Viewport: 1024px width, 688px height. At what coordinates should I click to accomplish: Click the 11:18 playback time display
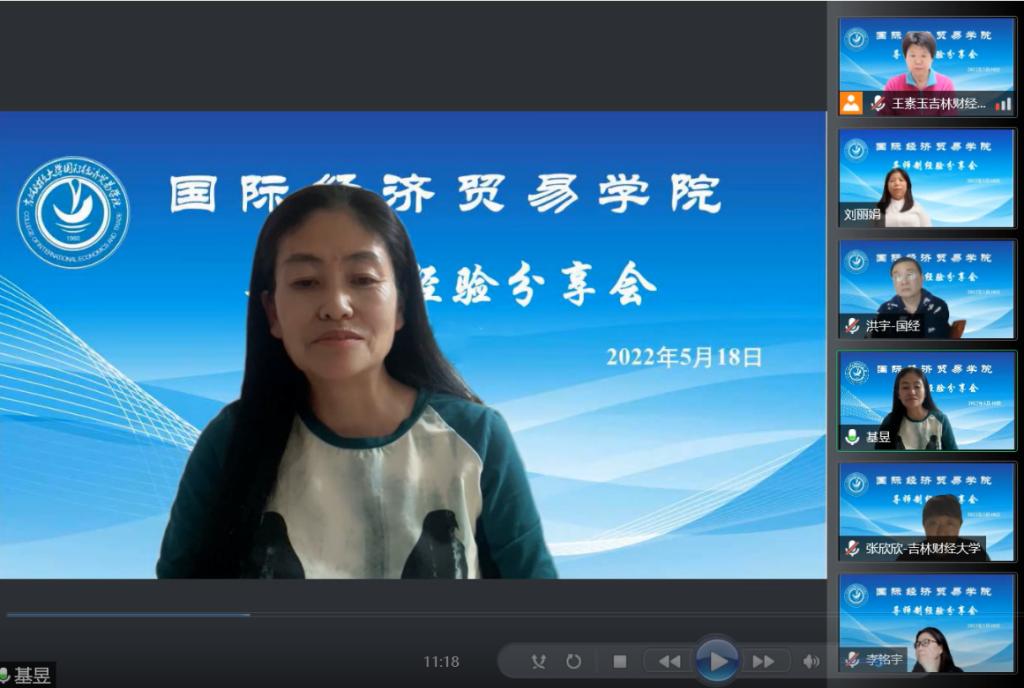click(x=441, y=661)
